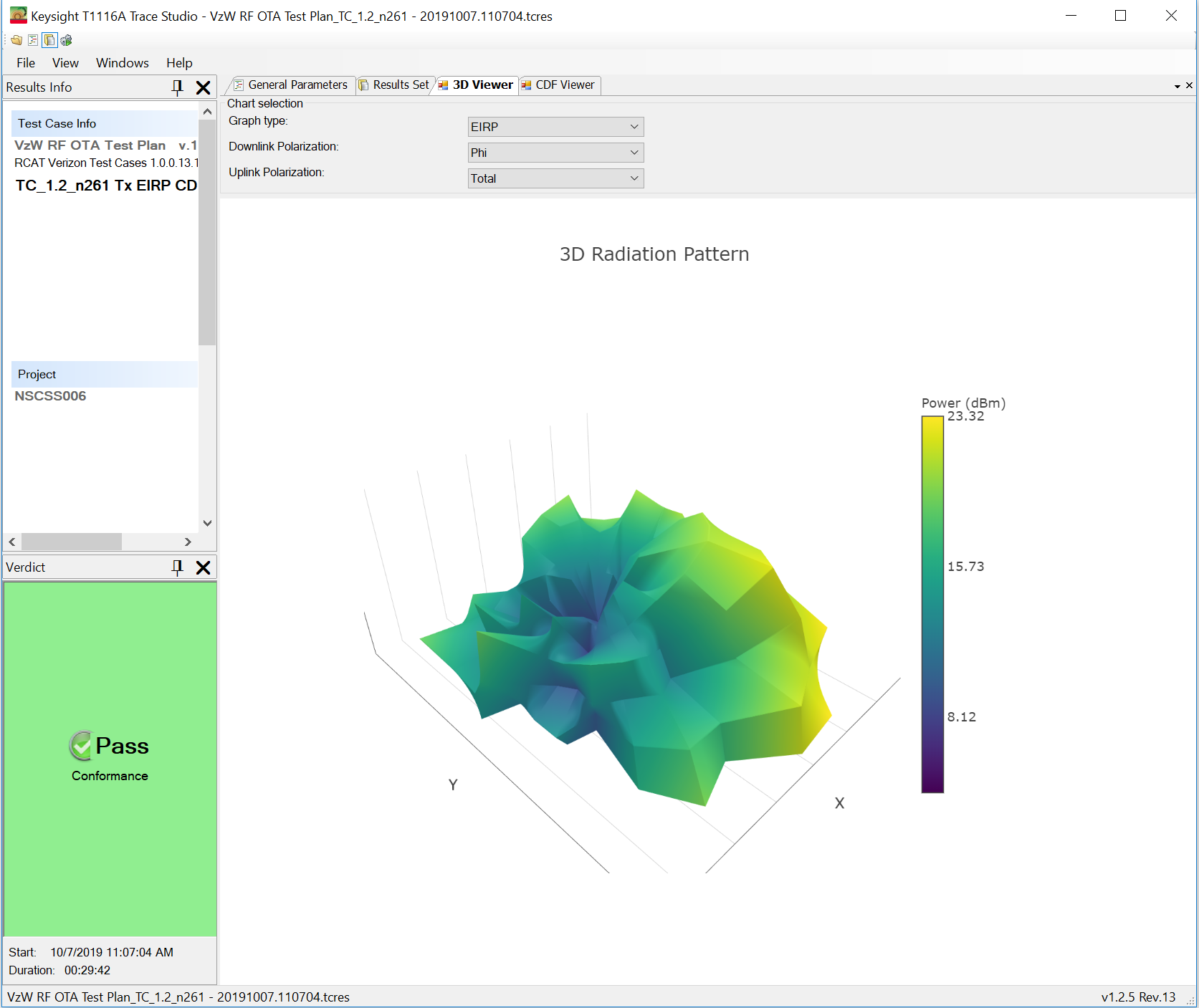Screen dimensions: 1199x1008
Task: Click the Keysight app icon in title bar
Action: click(x=18, y=16)
